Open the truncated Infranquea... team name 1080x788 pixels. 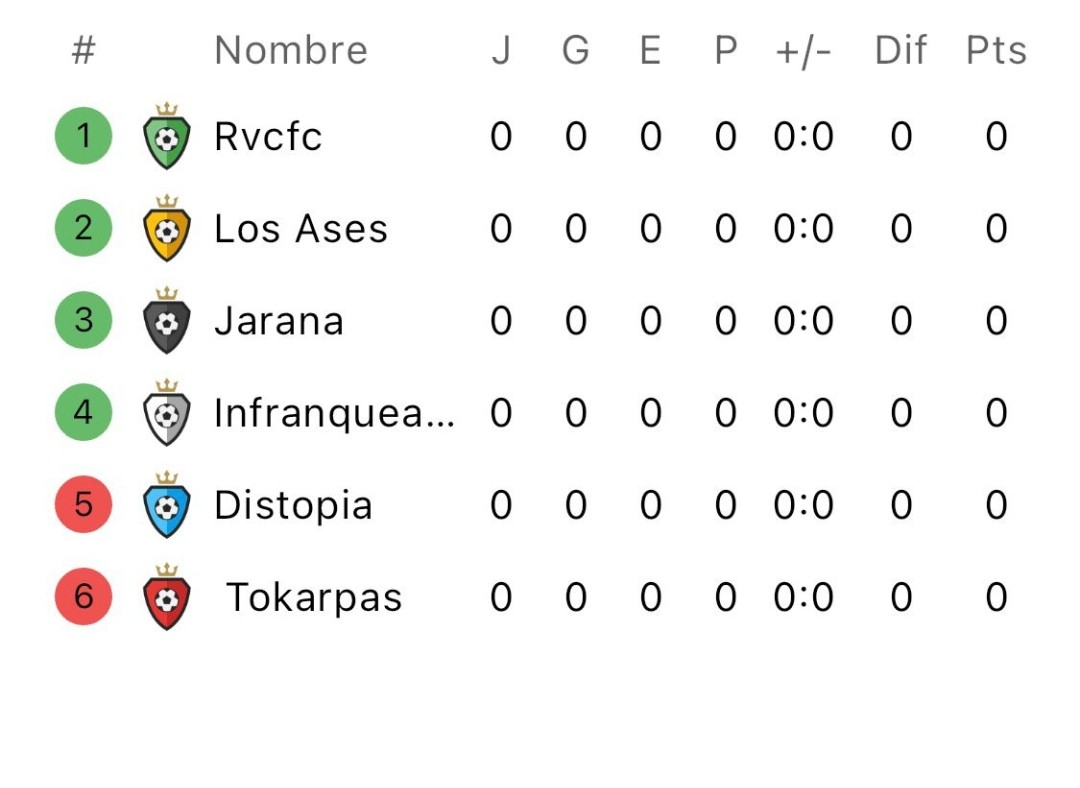pos(335,413)
